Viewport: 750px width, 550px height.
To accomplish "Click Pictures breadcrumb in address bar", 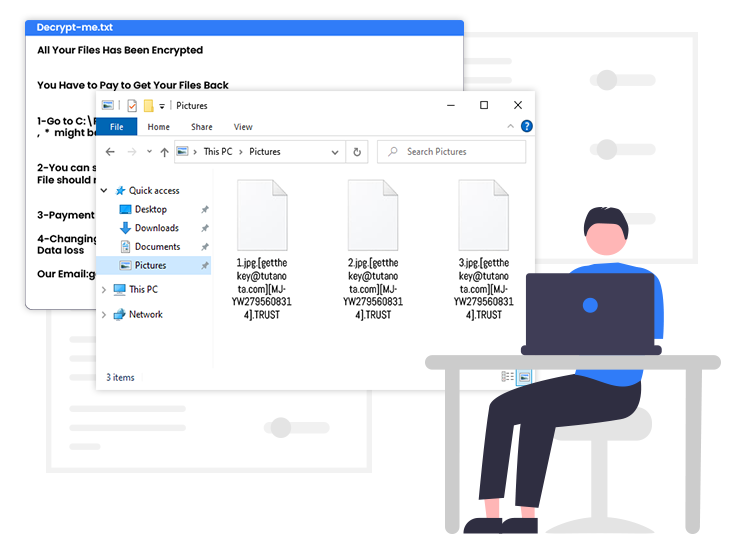I will point(265,152).
